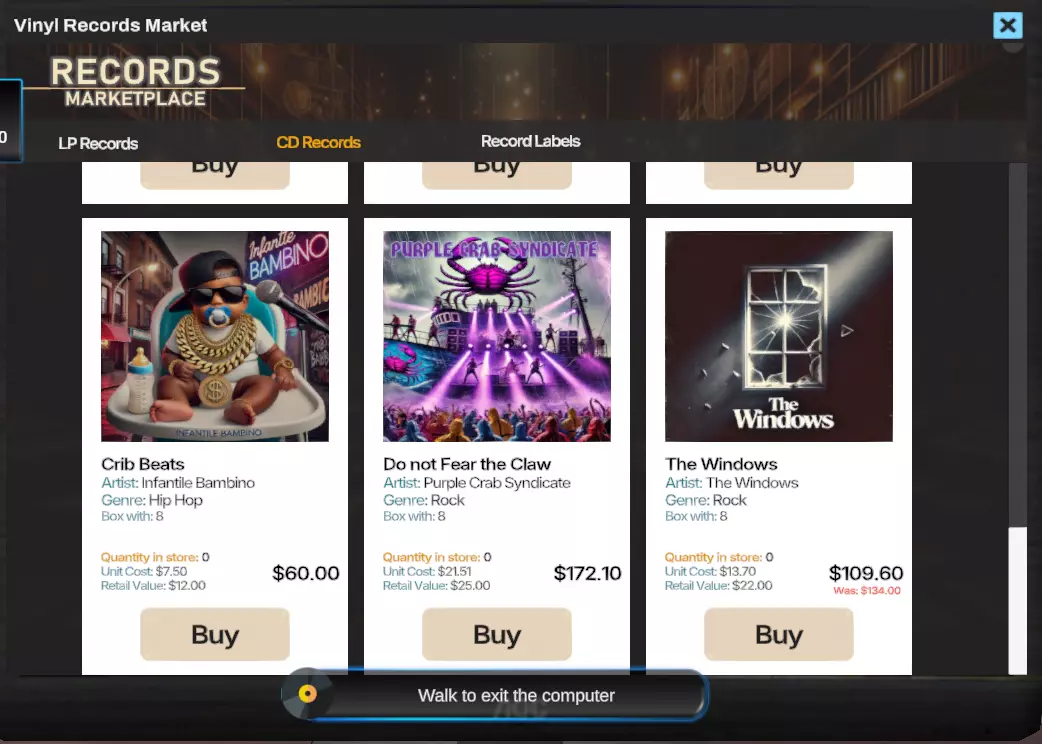This screenshot has width=1042, height=744.
Task: Buy Do not Fear the Claw box
Action: tap(496, 634)
